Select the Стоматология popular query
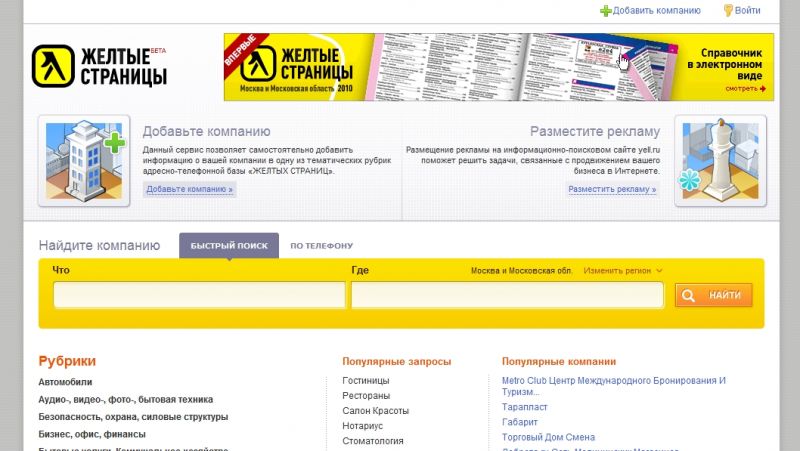800x451 pixels. coord(372,441)
